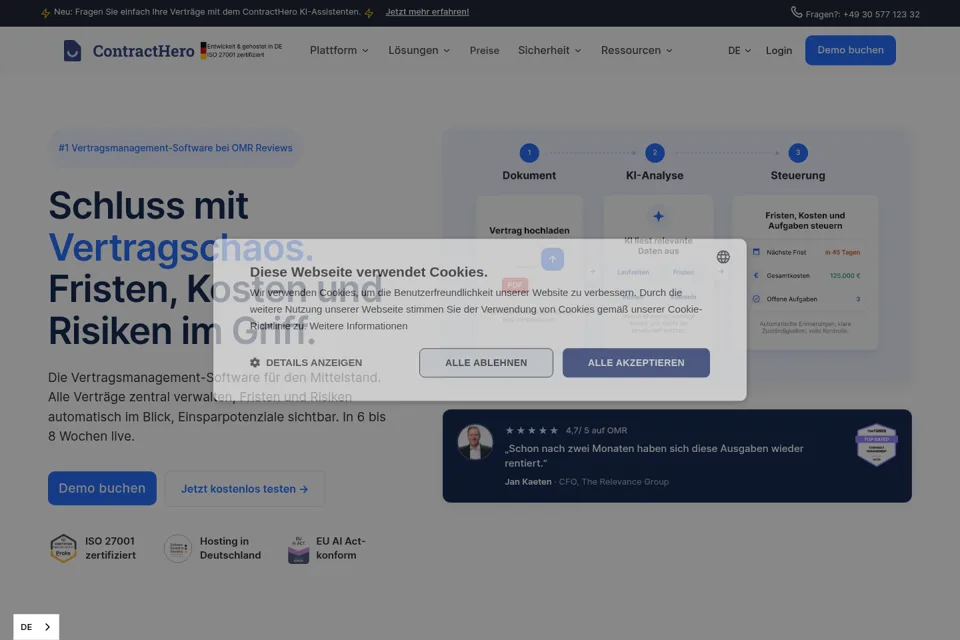The image size is (960, 640).
Task: Click the gear icon beside Details anzeigen
Action: click(255, 363)
